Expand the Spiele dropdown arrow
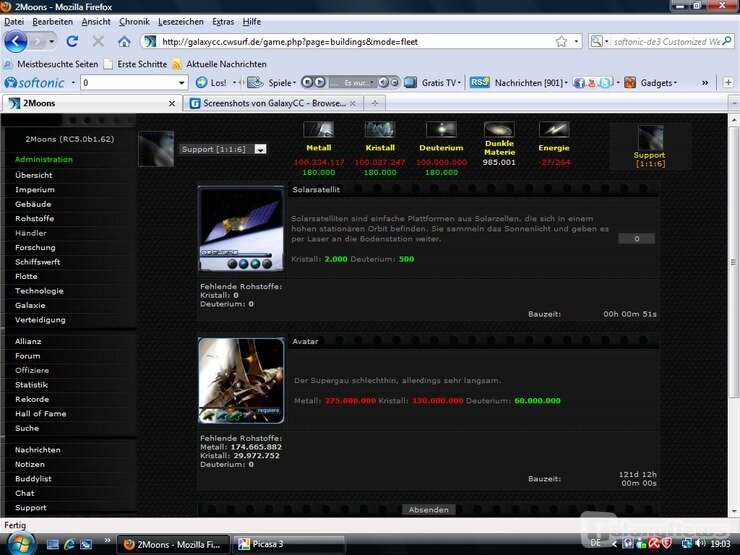The image size is (740, 555). coord(294,83)
